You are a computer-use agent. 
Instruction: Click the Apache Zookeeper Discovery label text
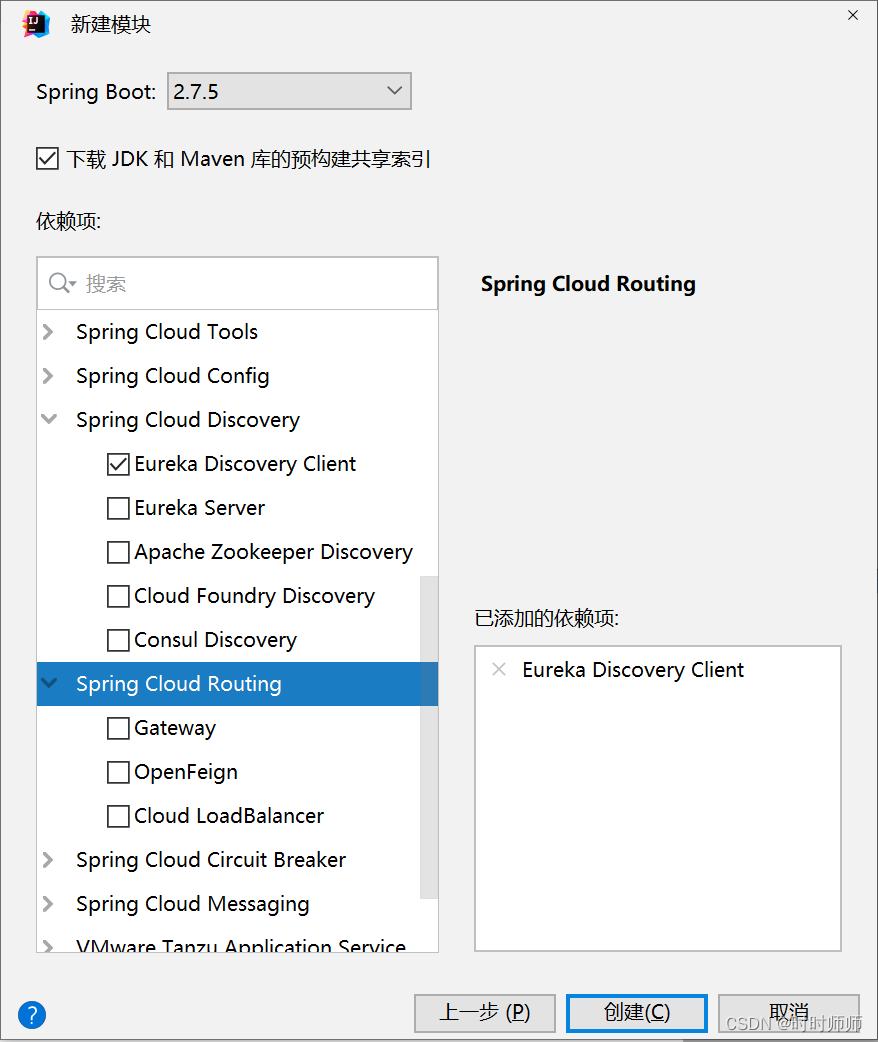[273, 552]
